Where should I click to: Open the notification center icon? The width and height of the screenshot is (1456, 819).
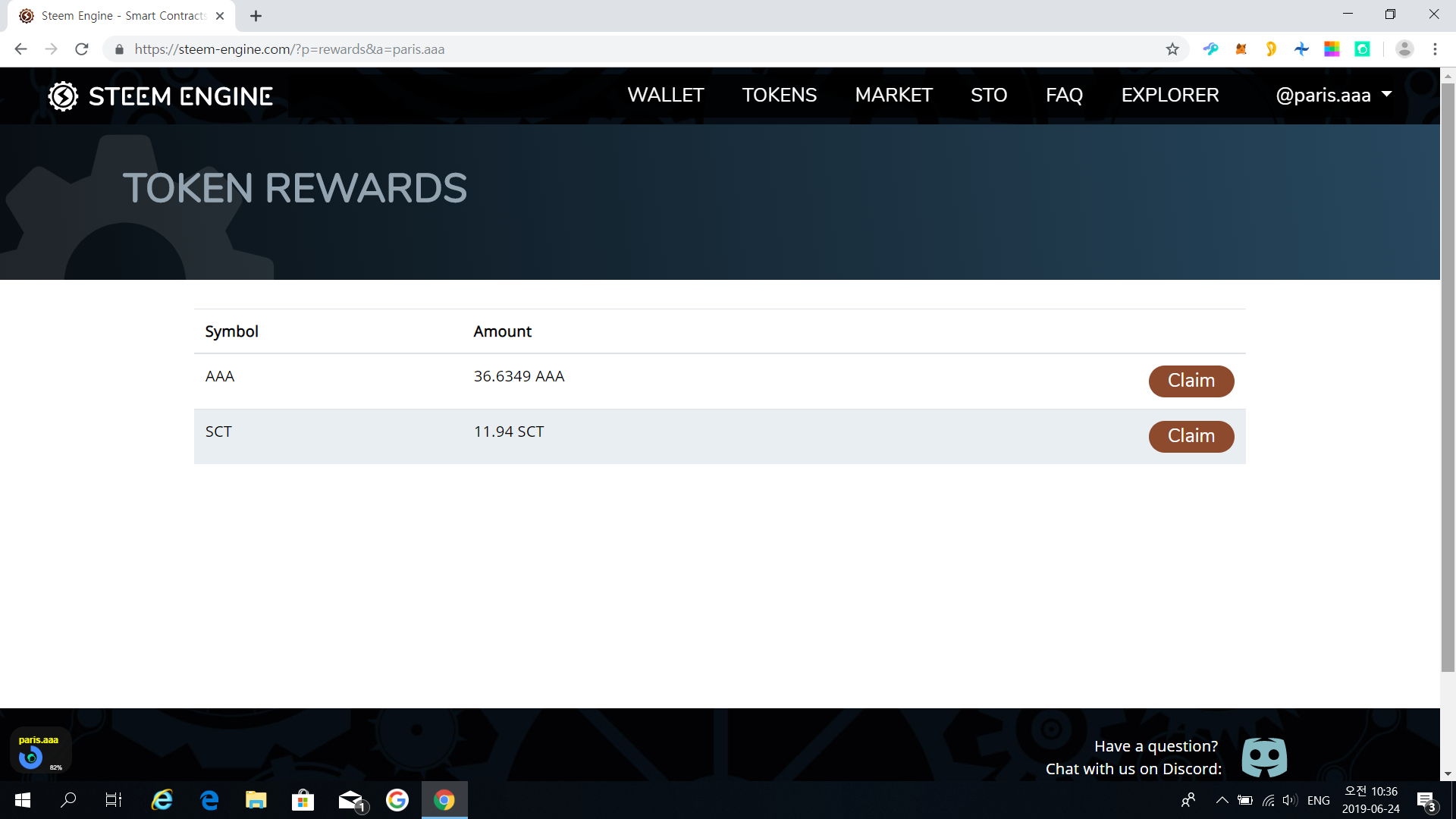[1426, 801]
